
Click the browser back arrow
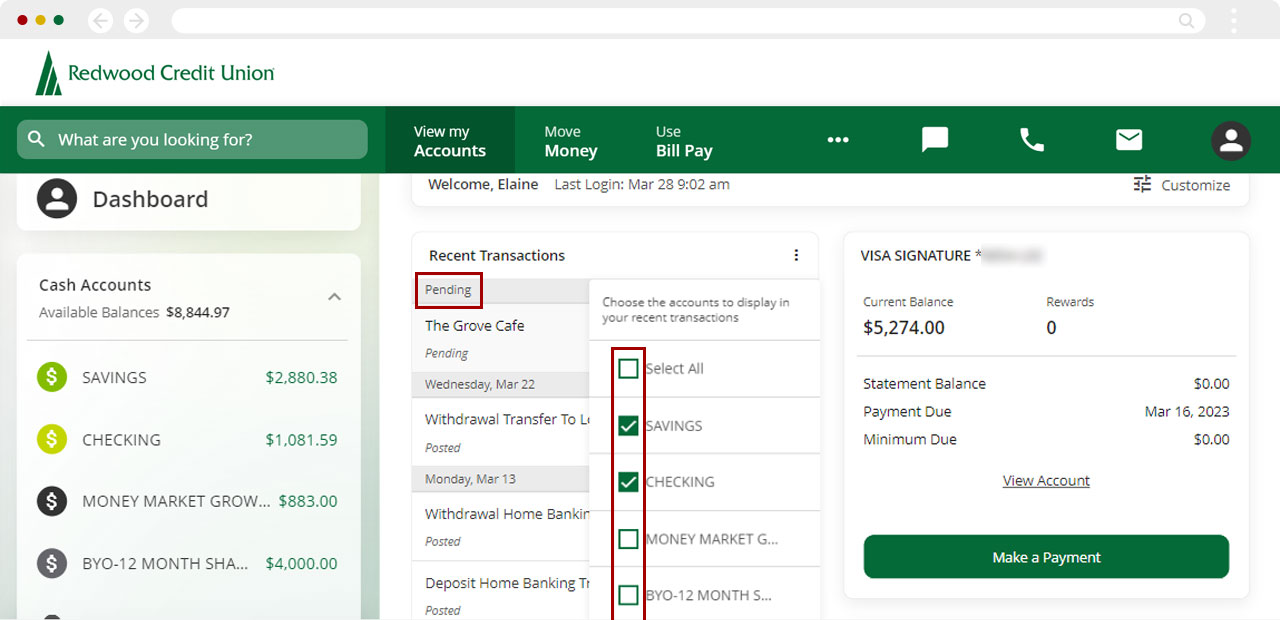pyautogui.click(x=100, y=20)
